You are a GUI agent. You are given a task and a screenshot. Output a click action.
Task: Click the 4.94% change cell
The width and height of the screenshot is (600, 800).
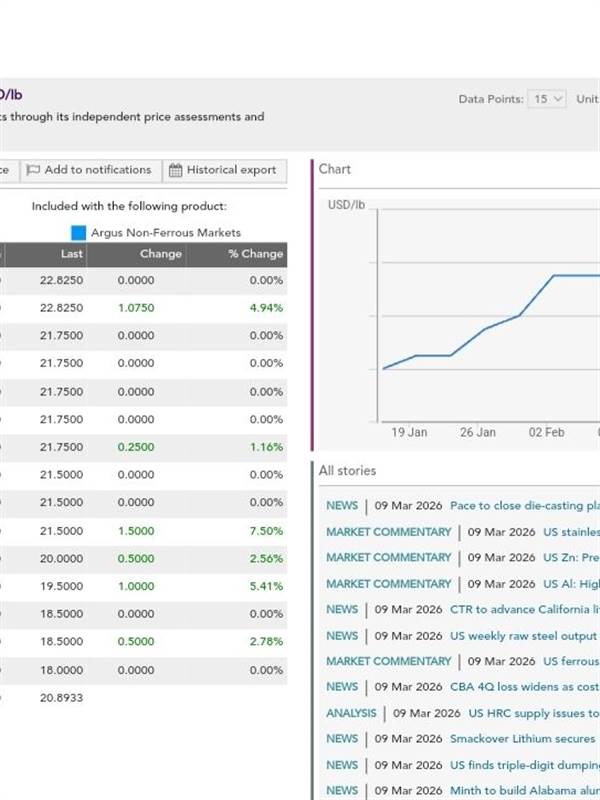coord(266,308)
